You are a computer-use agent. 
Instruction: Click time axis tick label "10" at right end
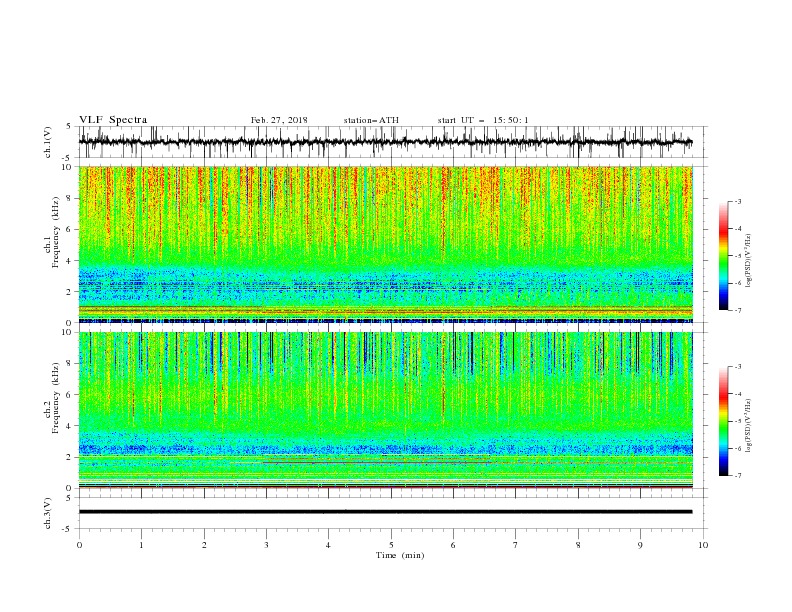pyautogui.click(x=703, y=545)
